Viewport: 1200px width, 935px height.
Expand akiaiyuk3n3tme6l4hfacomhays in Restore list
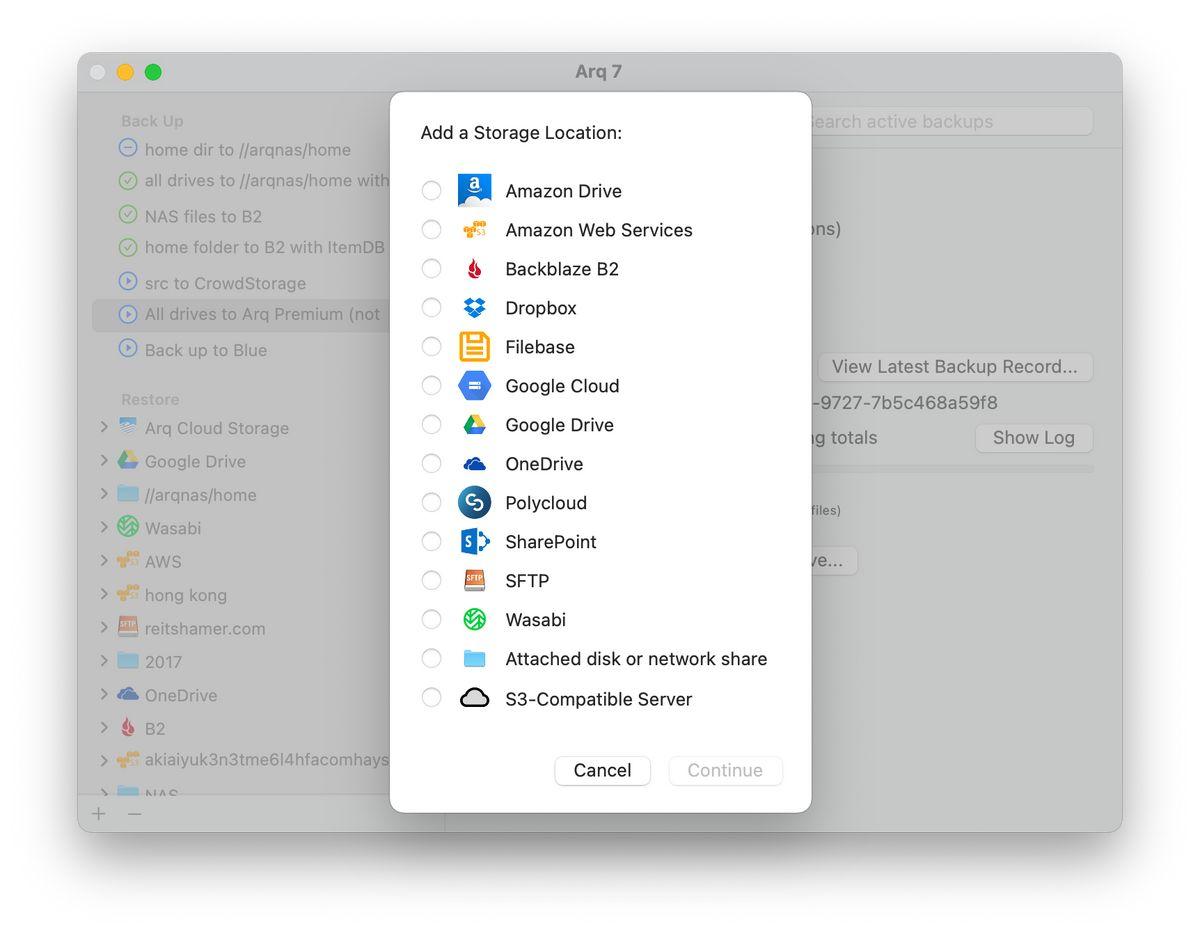tap(104, 760)
